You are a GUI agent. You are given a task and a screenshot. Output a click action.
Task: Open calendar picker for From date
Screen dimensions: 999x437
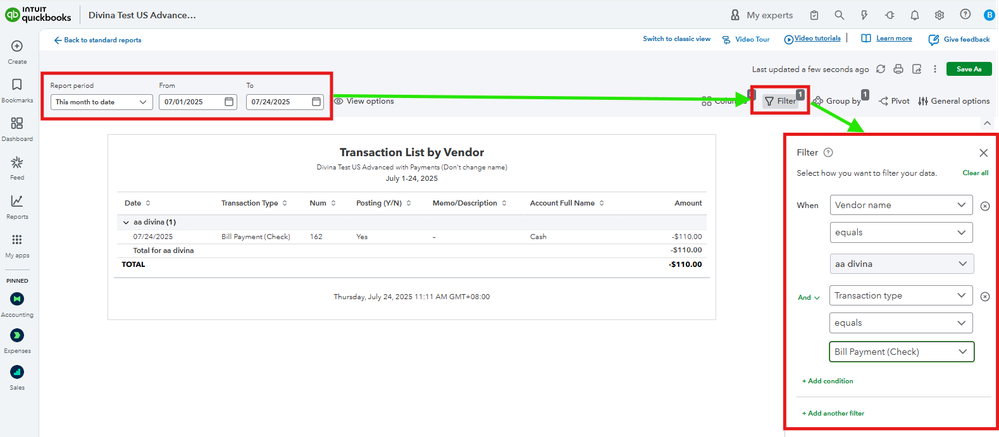(x=229, y=101)
